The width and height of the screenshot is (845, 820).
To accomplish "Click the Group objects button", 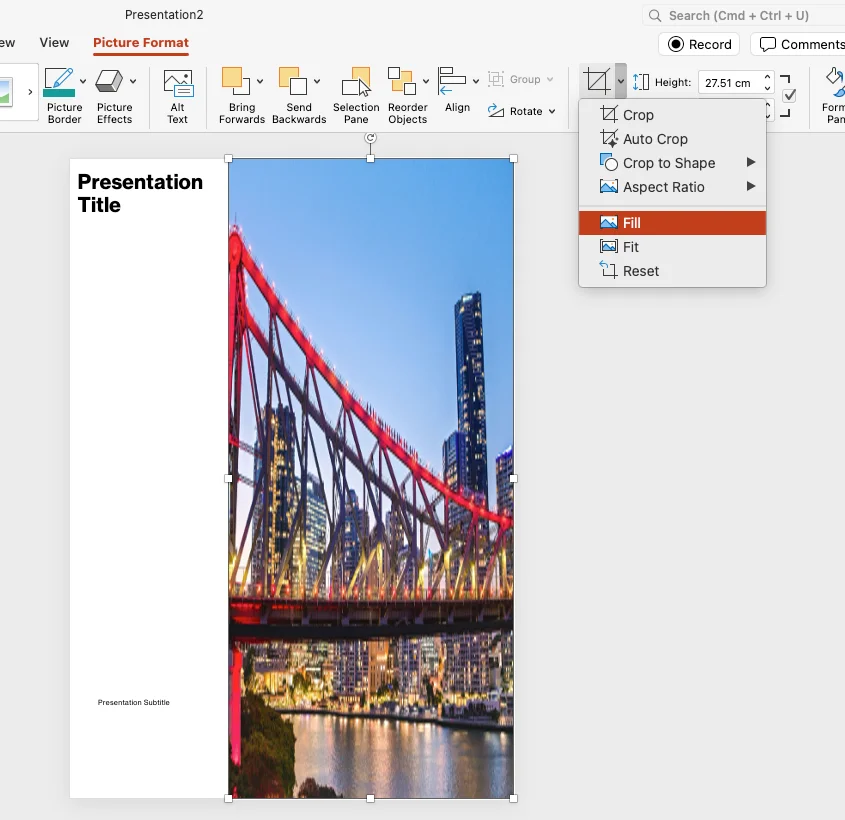I will click(521, 79).
